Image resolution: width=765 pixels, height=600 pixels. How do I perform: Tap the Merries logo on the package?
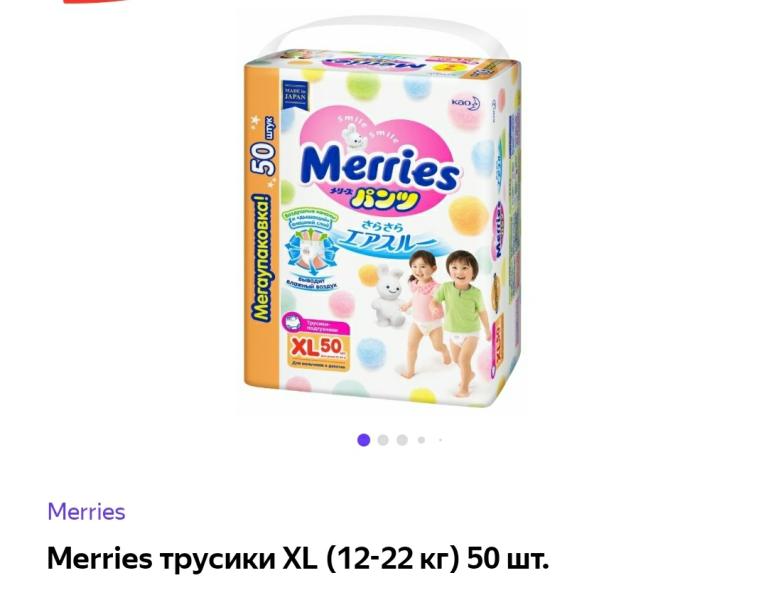380,168
